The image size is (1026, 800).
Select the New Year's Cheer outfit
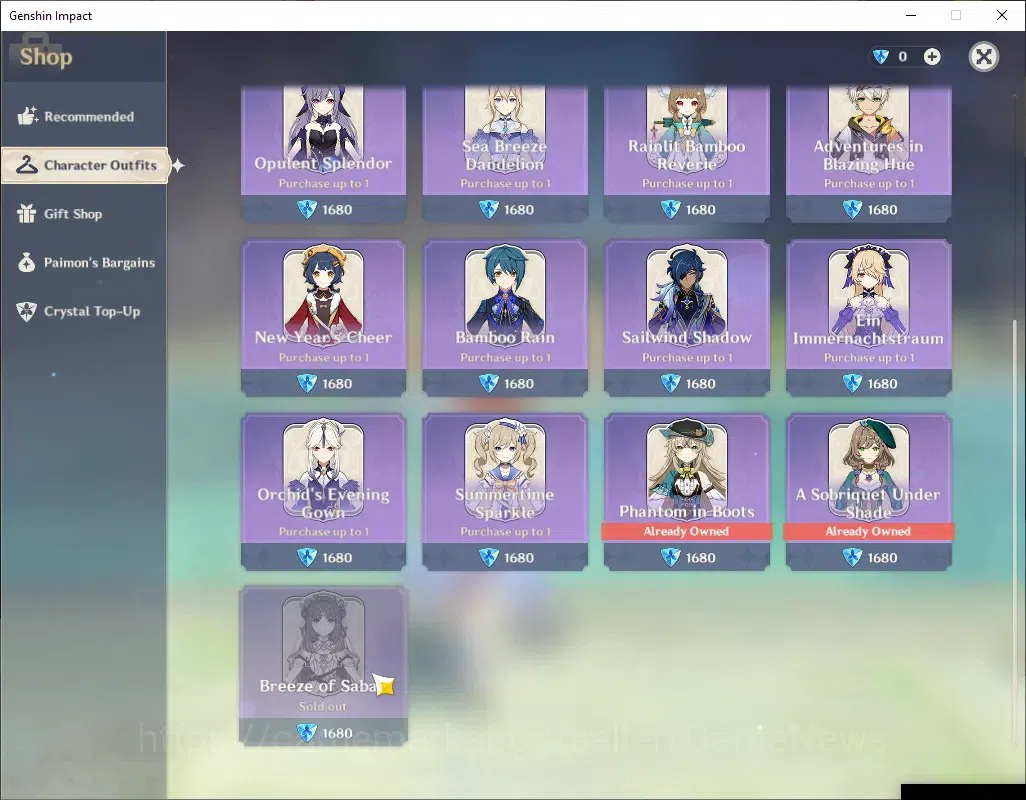(x=323, y=318)
